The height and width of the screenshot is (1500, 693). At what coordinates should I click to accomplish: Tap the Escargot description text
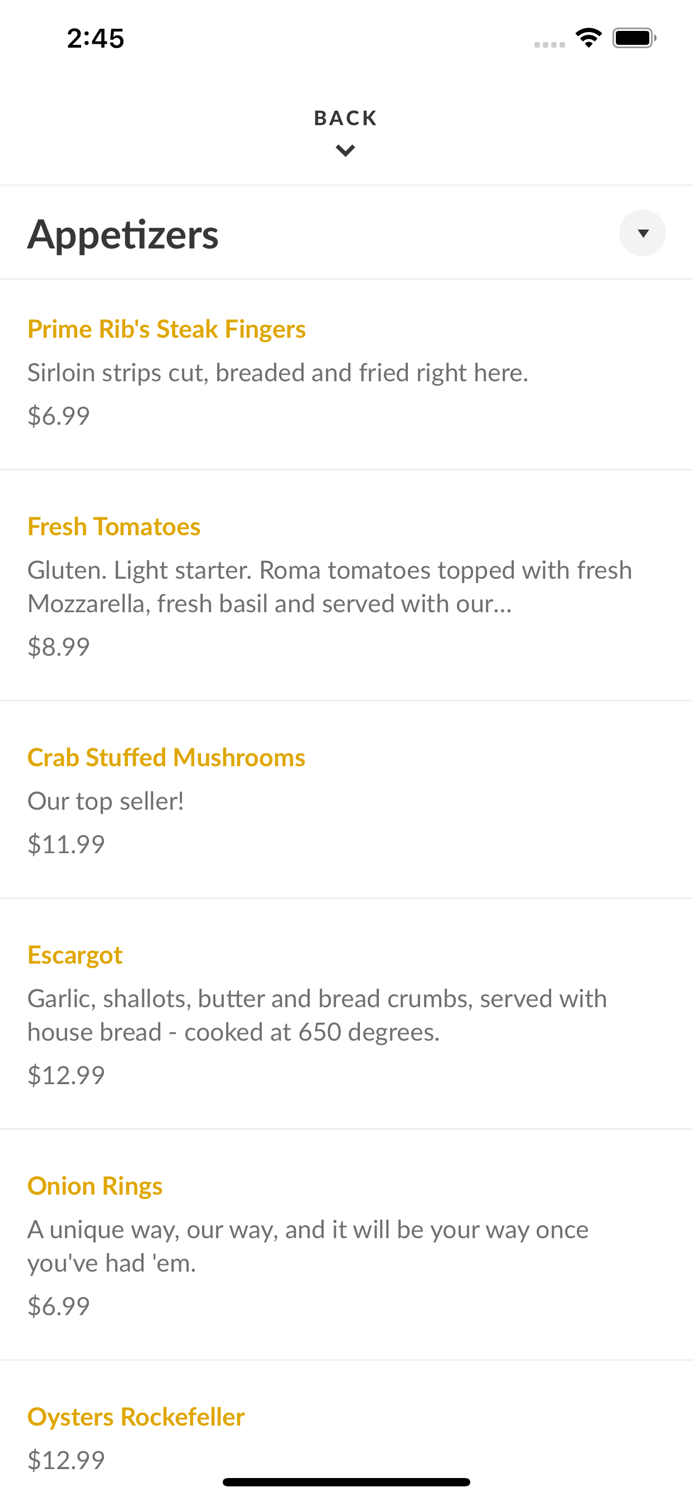pos(316,1015)
